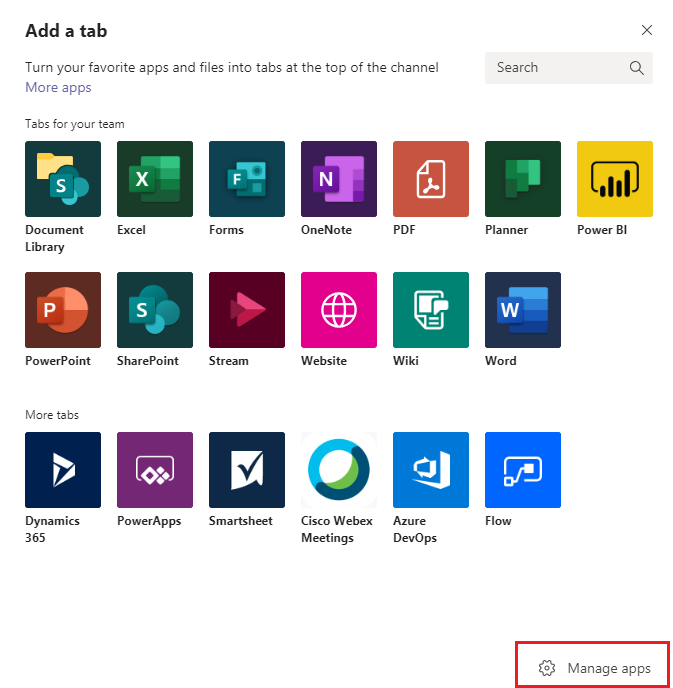This screenshot has width=673, height=688.
Task: Choose the PowerPoint app icon
Action: (x=63, y=310)
